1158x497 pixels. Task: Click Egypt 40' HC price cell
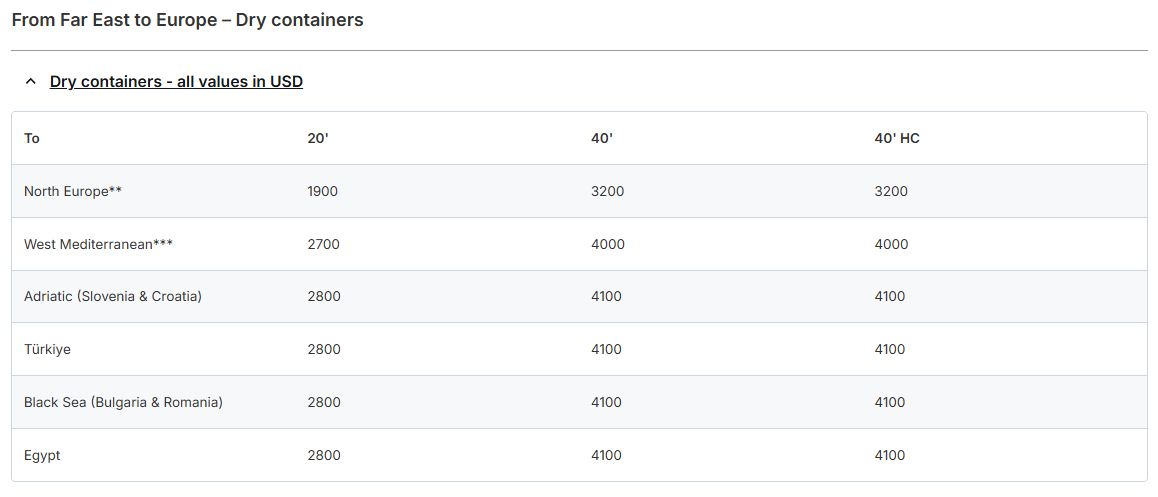click(890, 456)
